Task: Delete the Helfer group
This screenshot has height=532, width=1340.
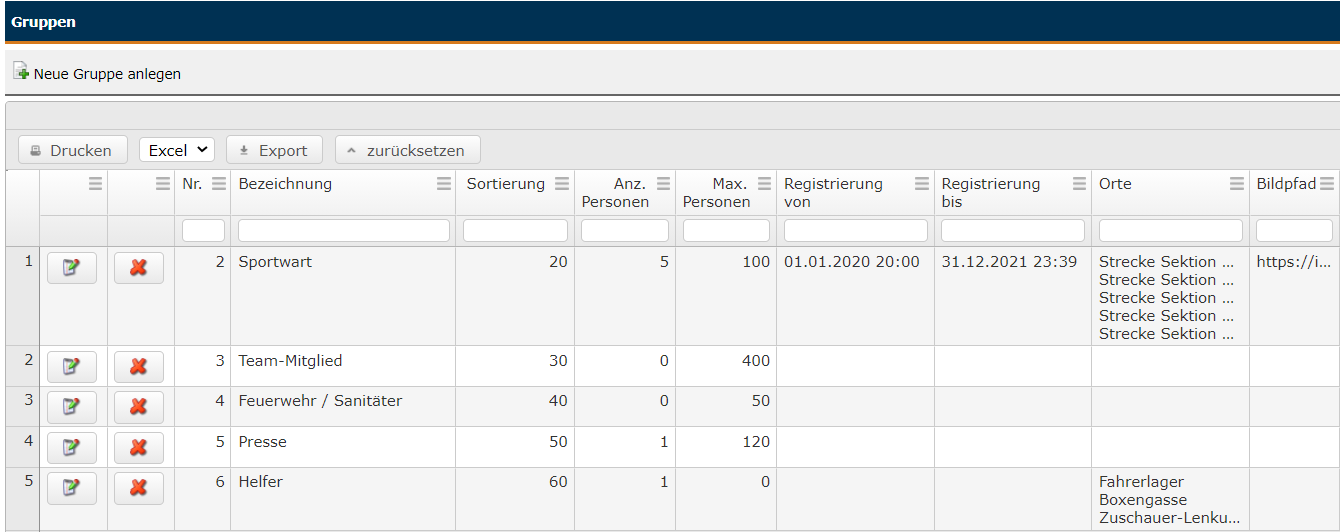Action: point(139,488)
